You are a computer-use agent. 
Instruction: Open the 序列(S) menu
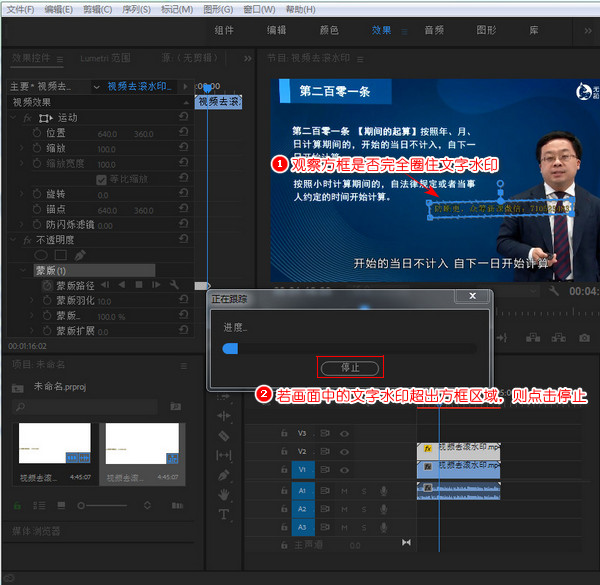pos(136,9)
